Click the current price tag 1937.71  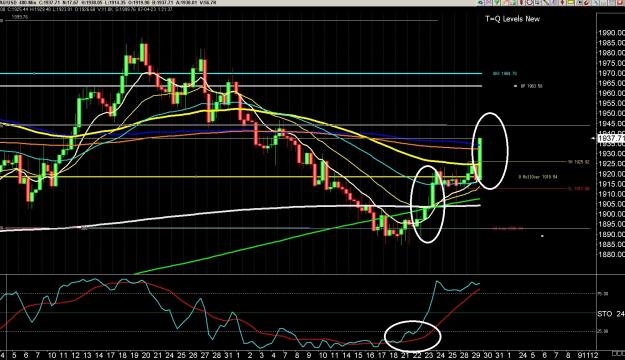click(611, 138)
